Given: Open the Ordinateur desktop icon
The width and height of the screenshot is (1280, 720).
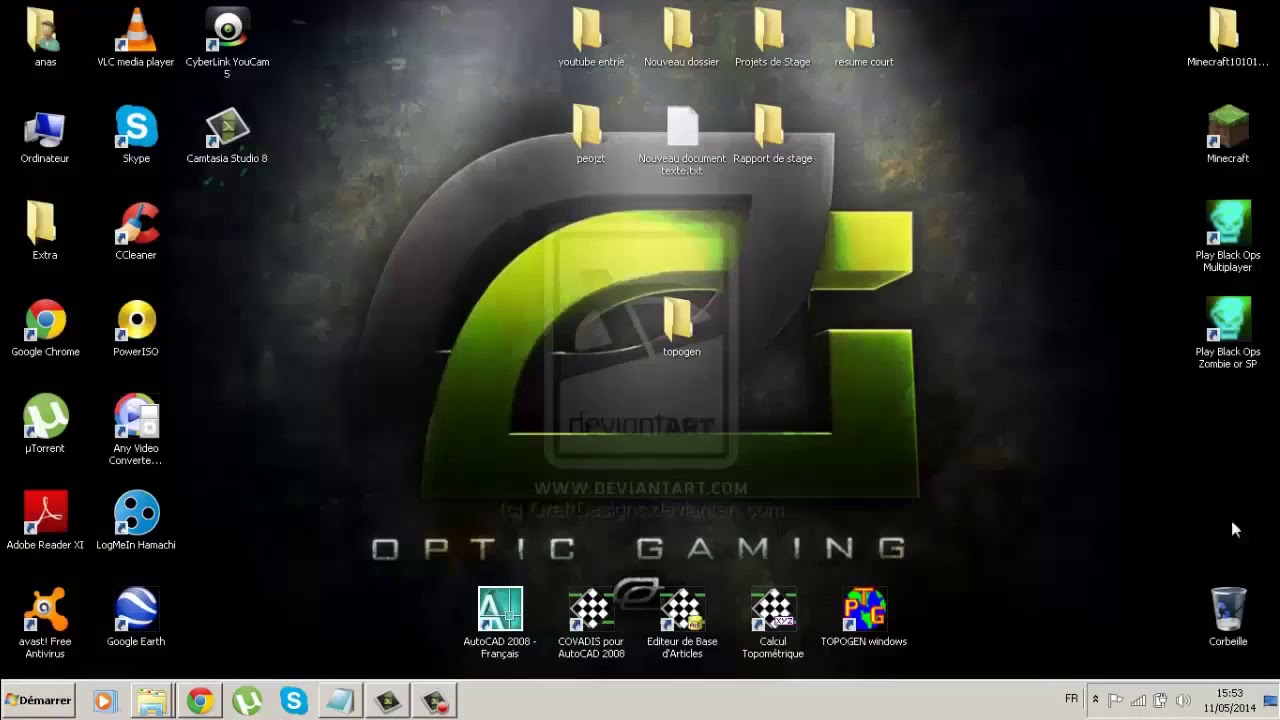Looking at the screenshot, I should (45, 135).
